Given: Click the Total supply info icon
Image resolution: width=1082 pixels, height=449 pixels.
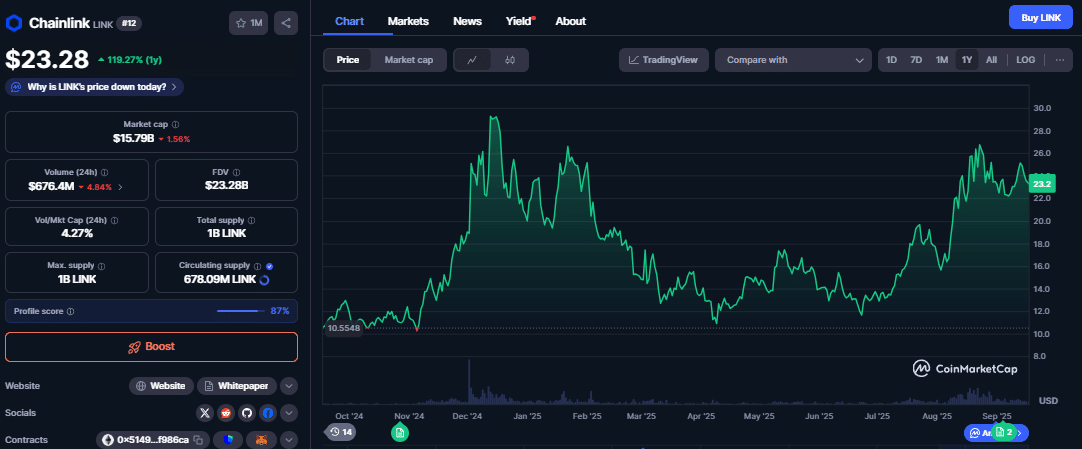Looking at the screenshot, I should point(251,221).
